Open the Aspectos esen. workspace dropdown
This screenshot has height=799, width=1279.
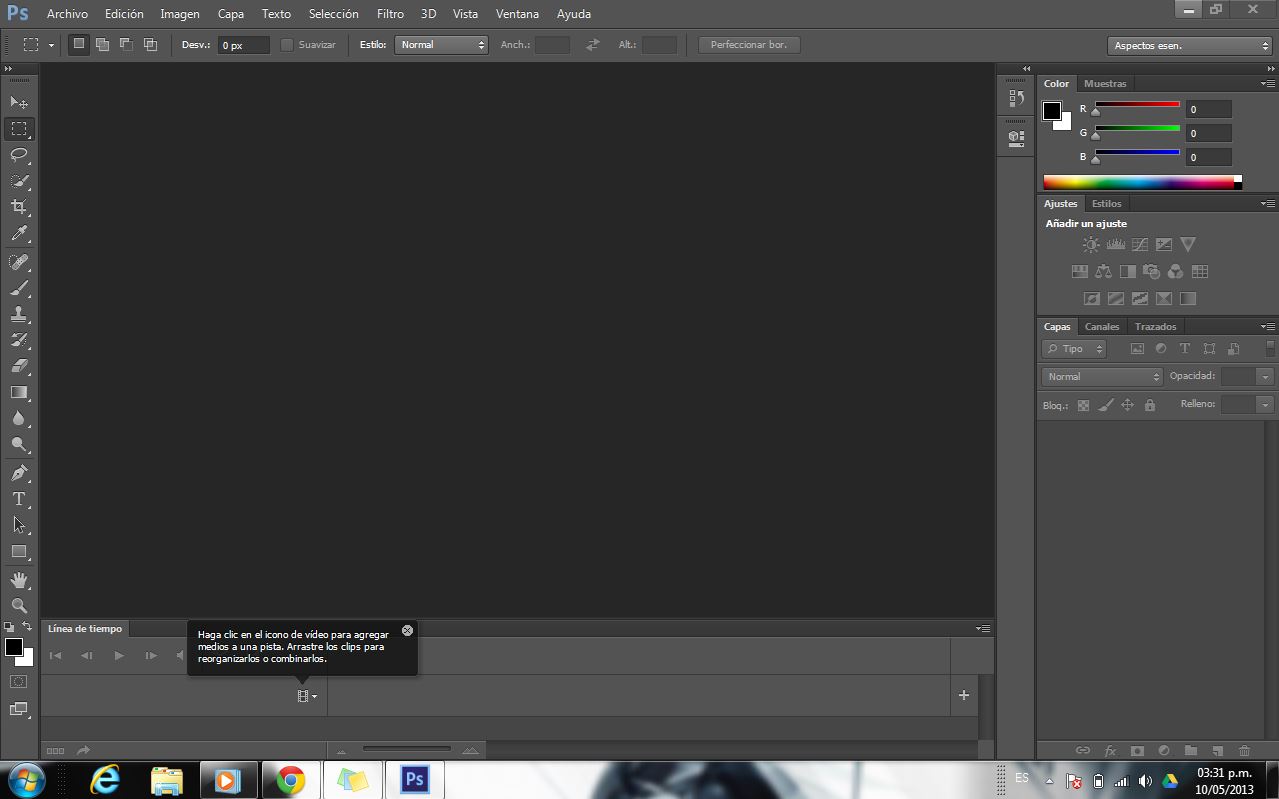point(1189,46)
